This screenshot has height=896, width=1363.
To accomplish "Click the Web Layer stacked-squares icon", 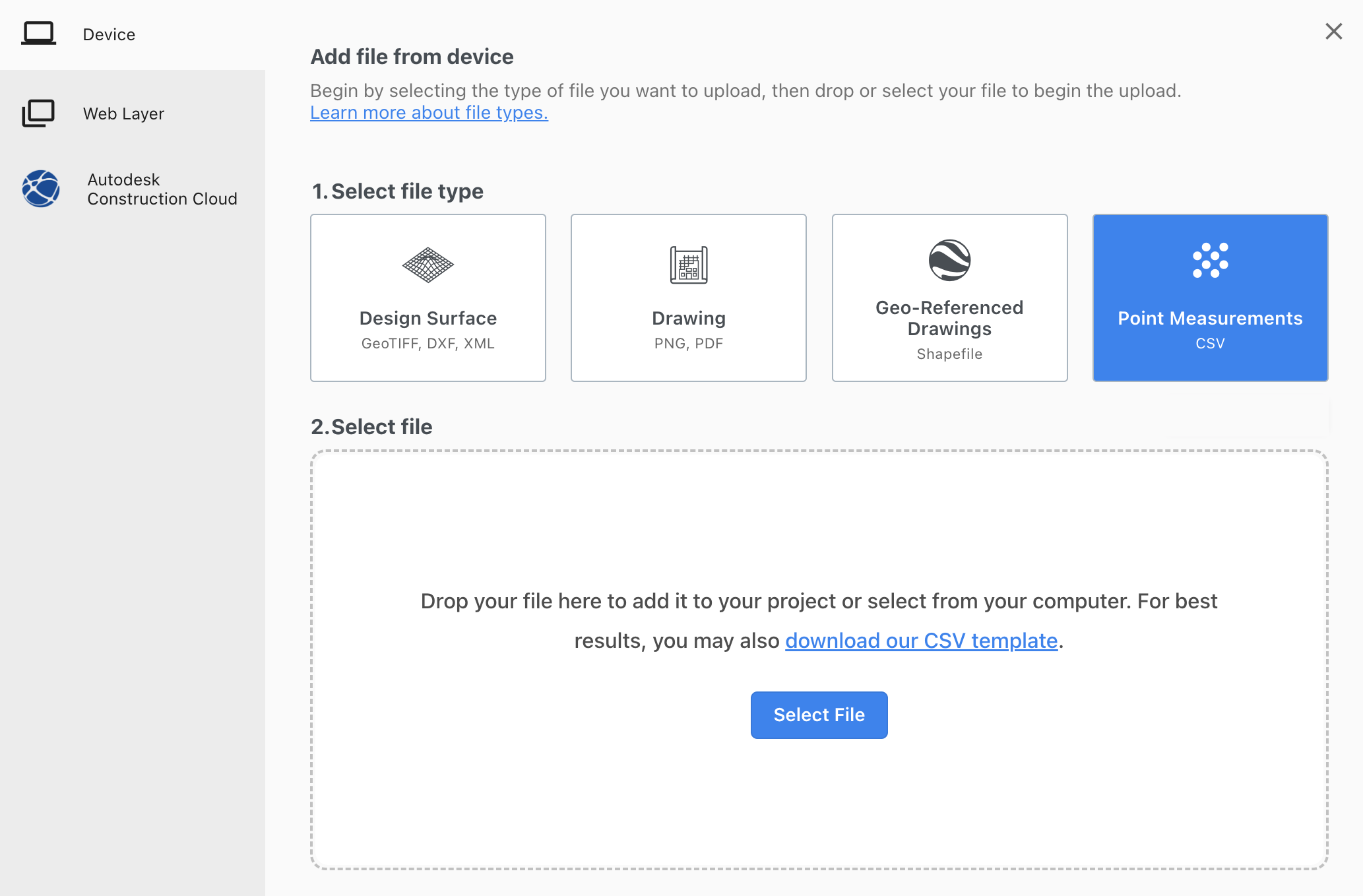I will 38,113.
